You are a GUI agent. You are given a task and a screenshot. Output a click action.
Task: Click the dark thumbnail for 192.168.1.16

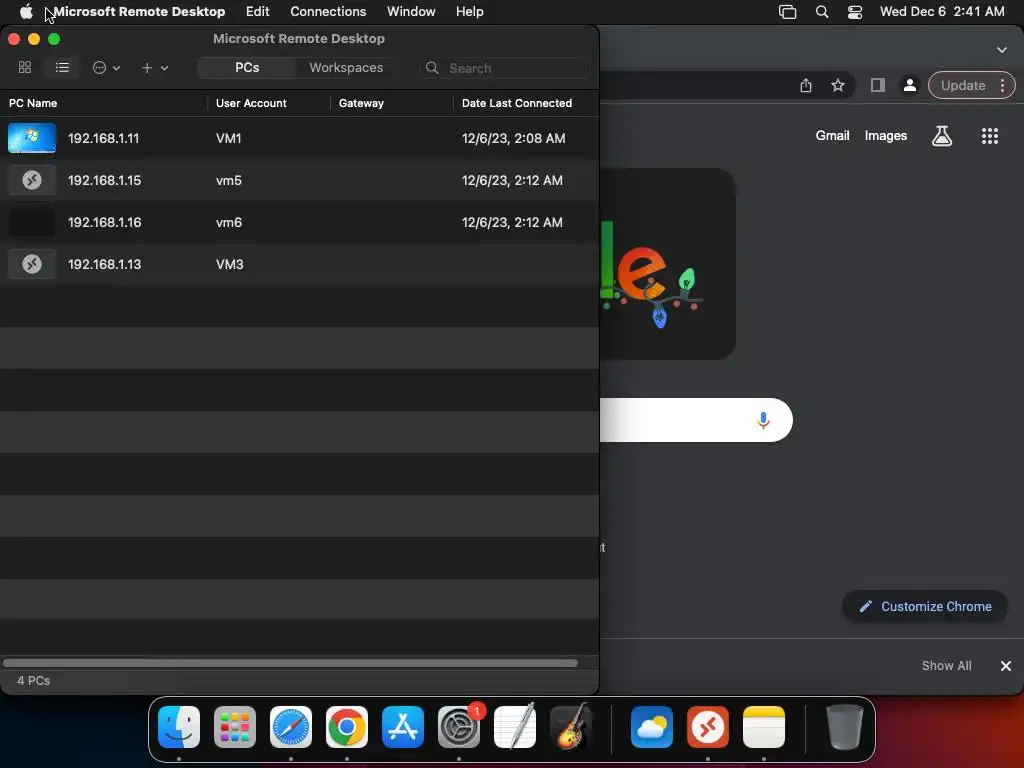click(x=32, y=222)
